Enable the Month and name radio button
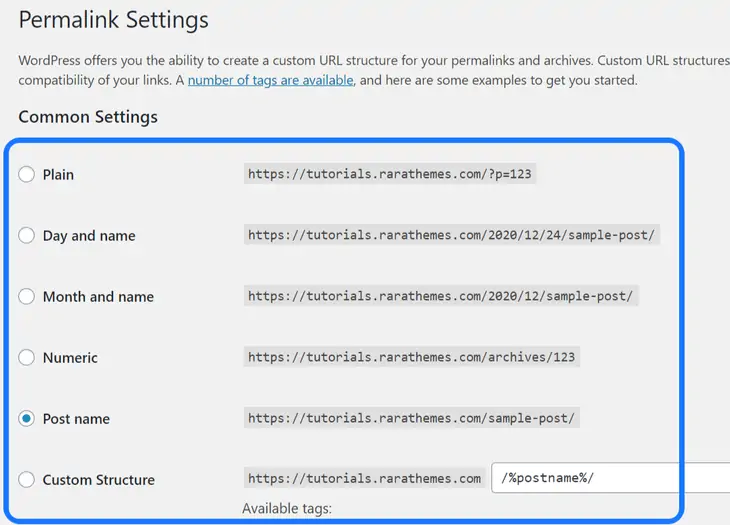The width and height of the screenshot is (730, 525). (26, 297)
